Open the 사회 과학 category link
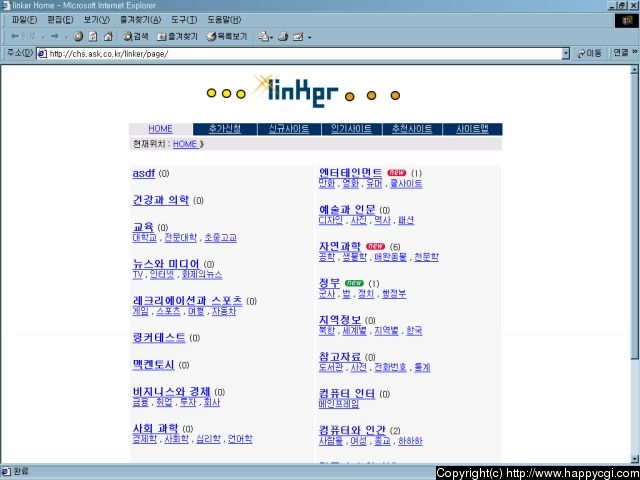This screenshot has height=480, width=640. pyautogui.click(x=156, y=429)
